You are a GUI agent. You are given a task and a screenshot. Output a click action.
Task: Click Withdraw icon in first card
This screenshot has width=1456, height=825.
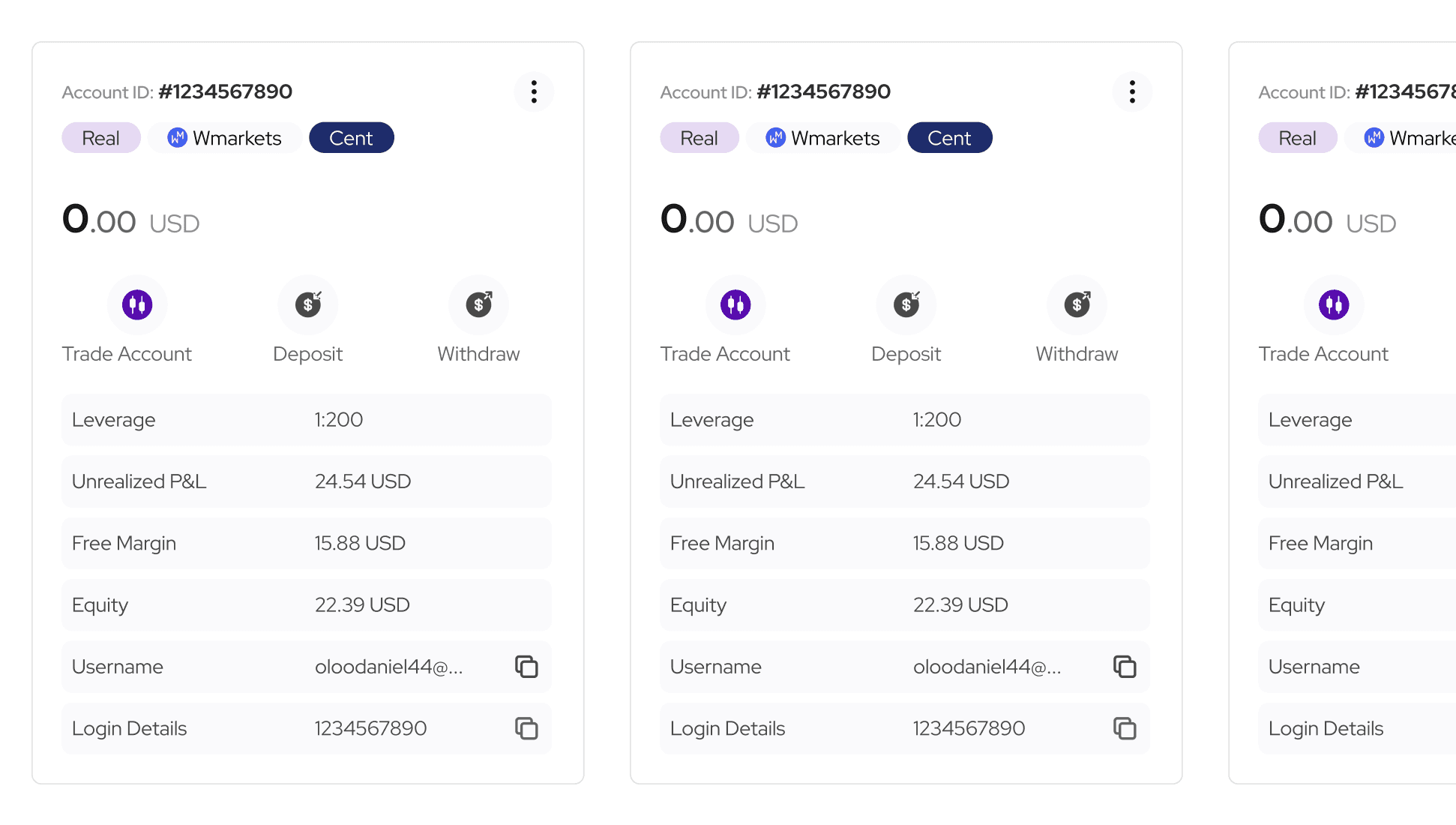coord(478,304)
